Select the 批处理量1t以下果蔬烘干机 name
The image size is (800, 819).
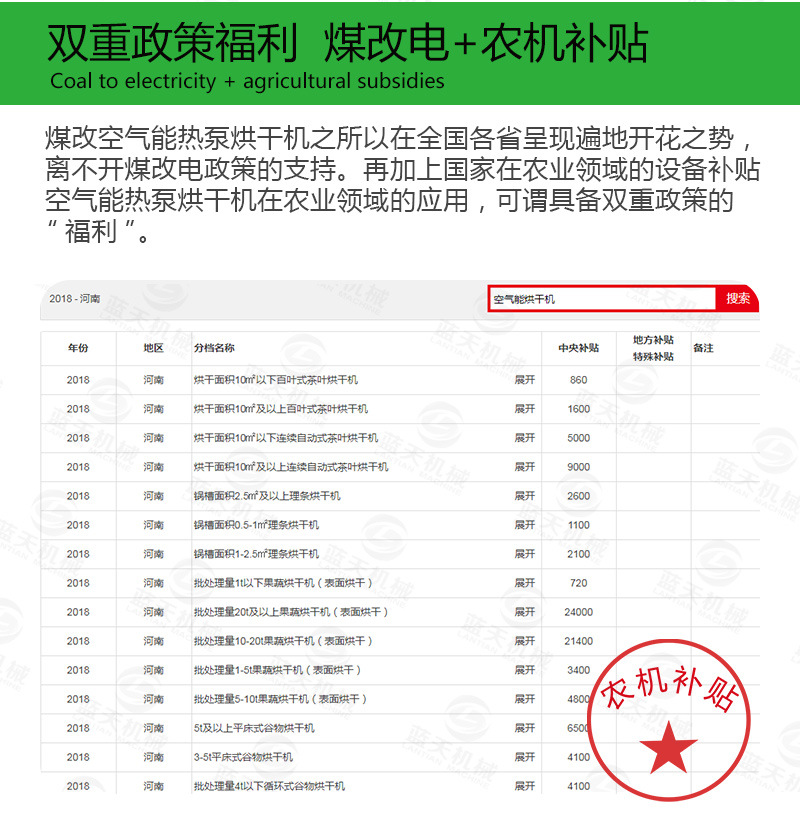click(x=283, y=583)
